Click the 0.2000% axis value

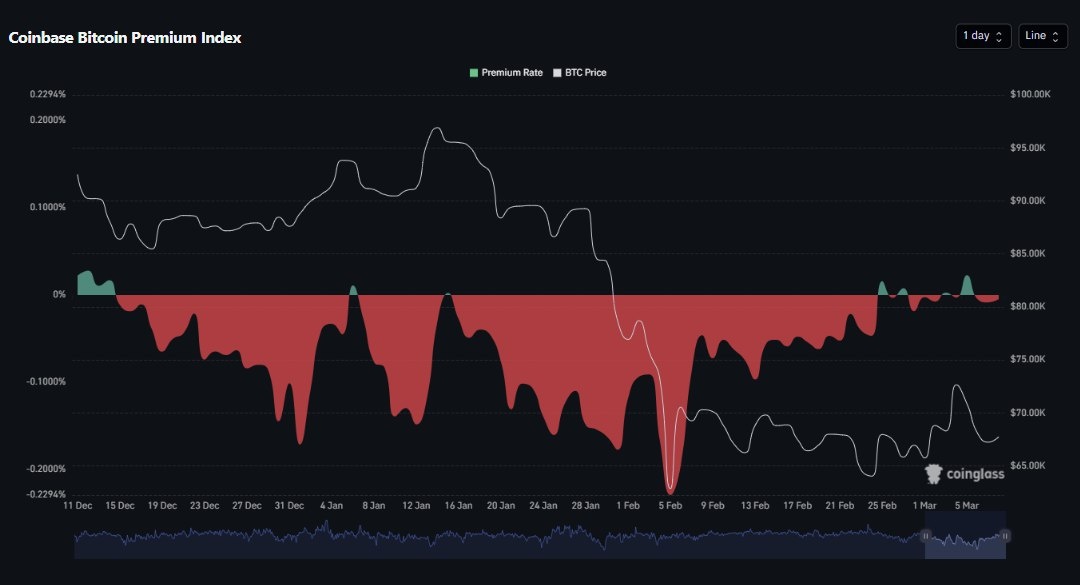coord(48,120)
